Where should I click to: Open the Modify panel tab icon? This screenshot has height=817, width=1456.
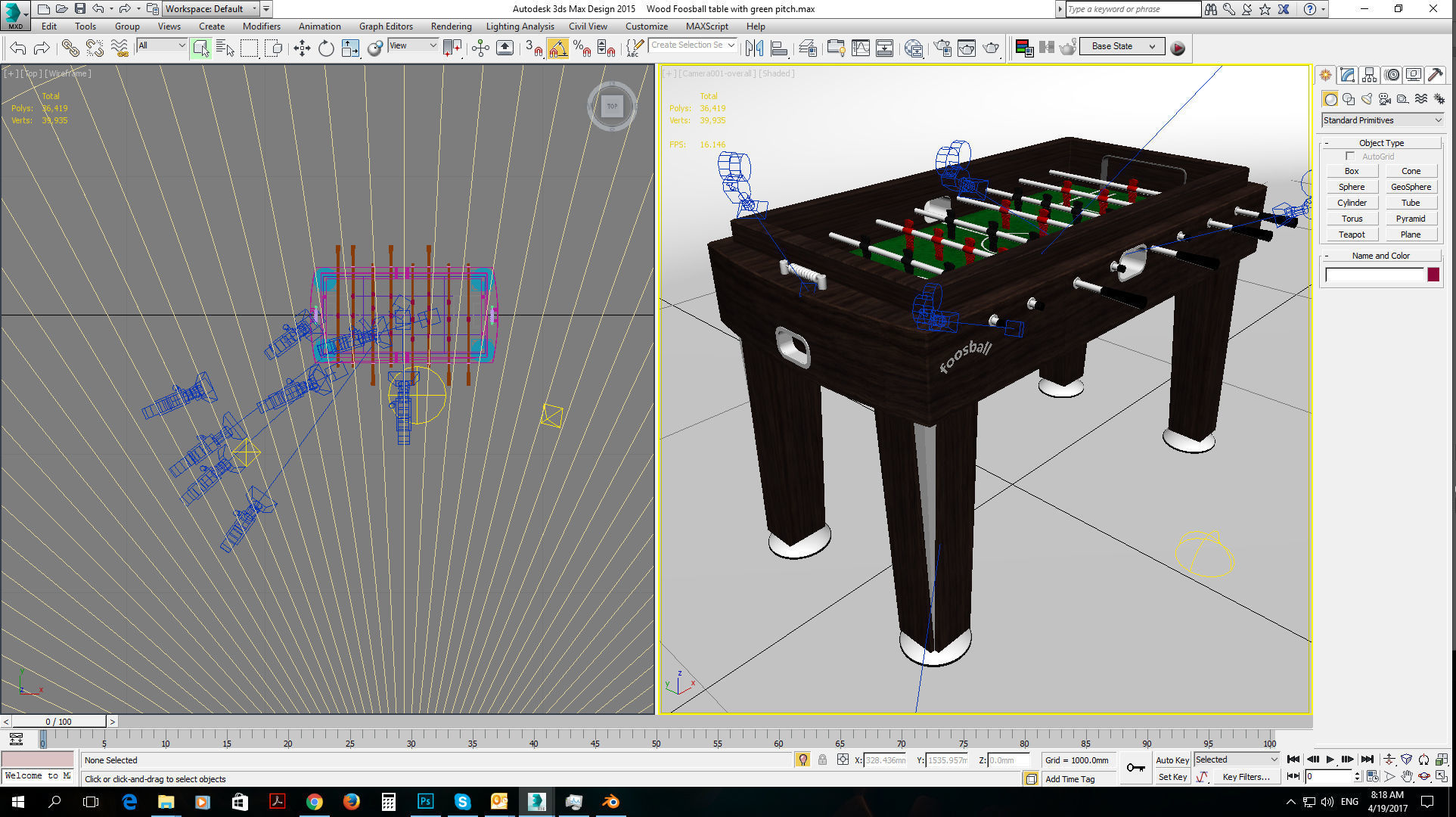coord(1347,75)
